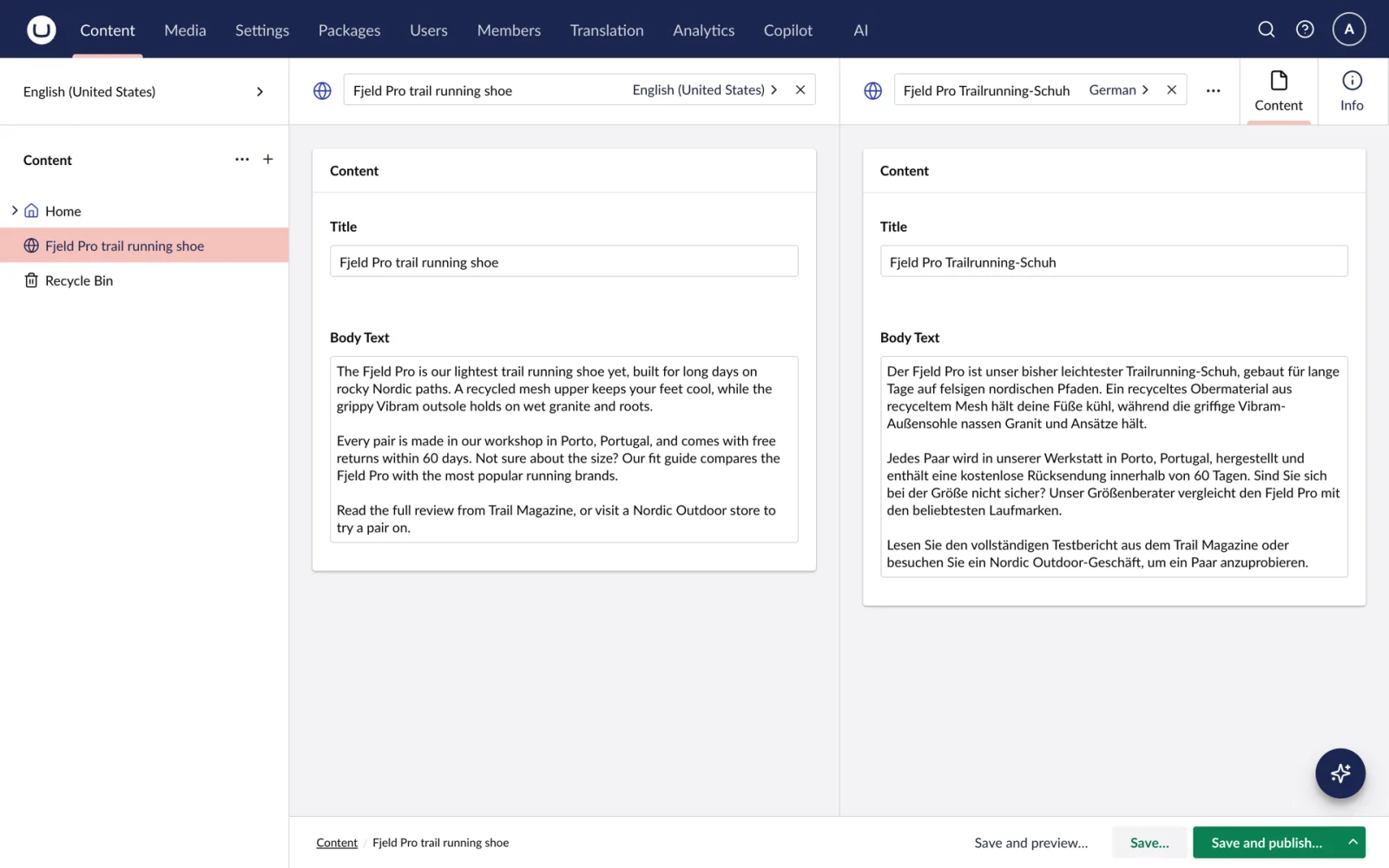
Task: Click the globe icon beside German name field
Action: coord(872,90)
